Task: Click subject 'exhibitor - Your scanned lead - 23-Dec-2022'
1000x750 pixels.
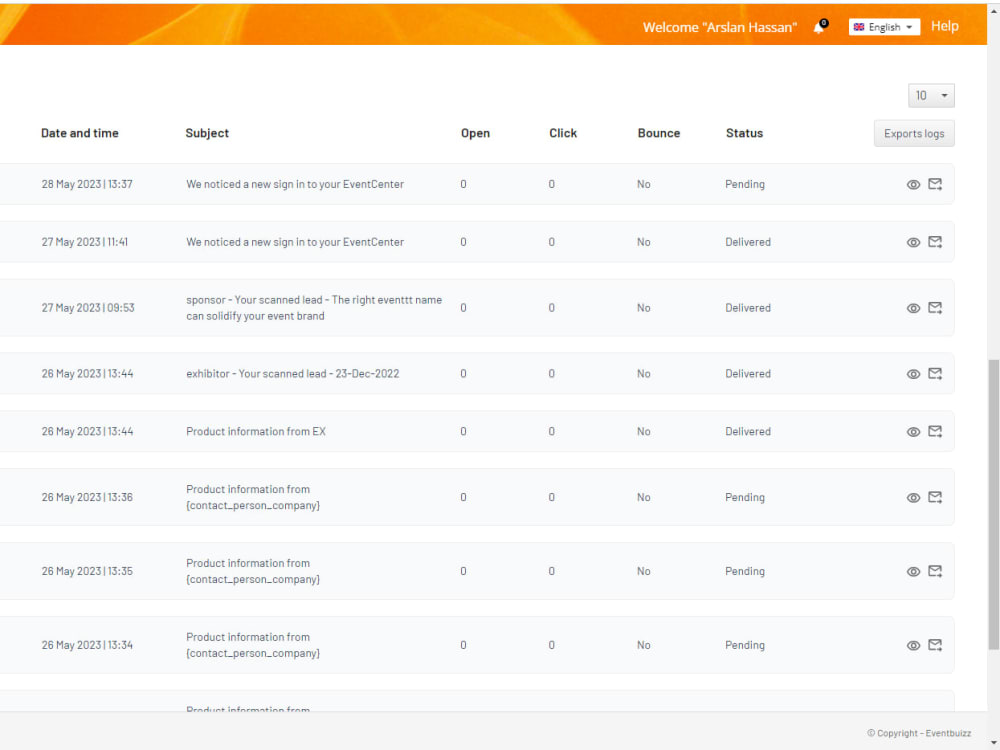Action: point(293,374)
